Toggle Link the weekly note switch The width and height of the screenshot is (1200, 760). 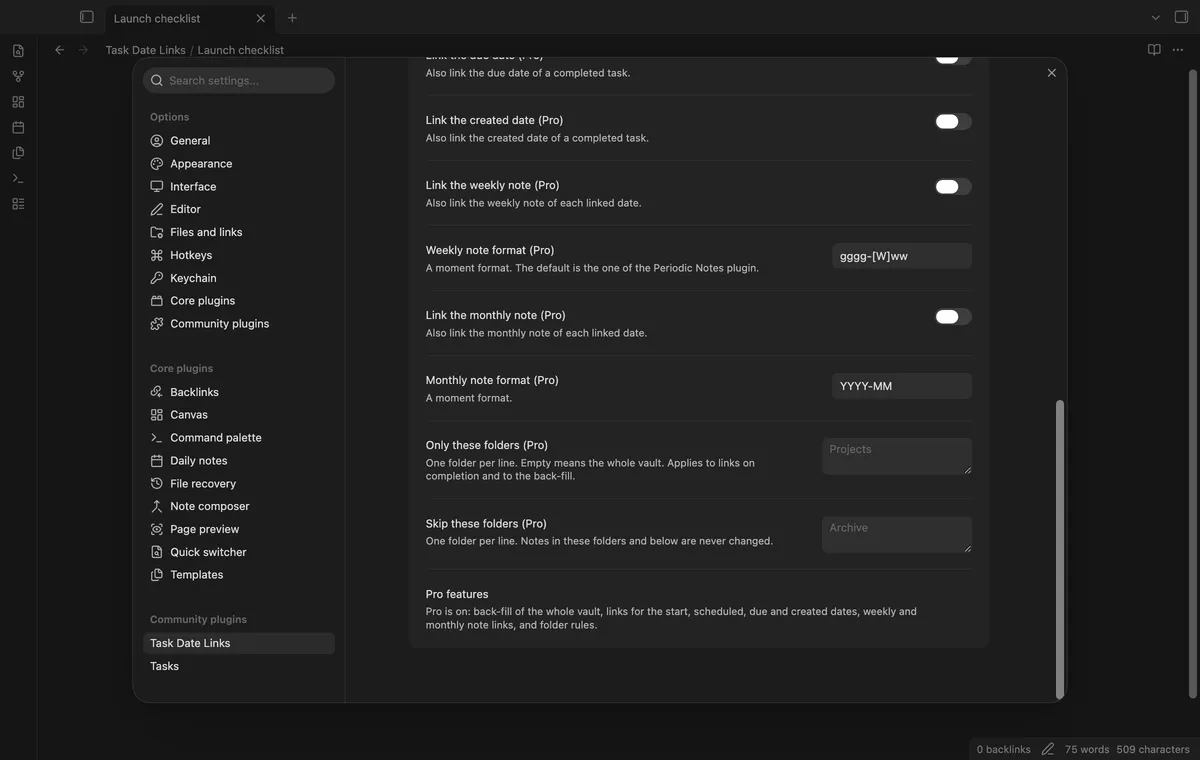tap(953, 186)
